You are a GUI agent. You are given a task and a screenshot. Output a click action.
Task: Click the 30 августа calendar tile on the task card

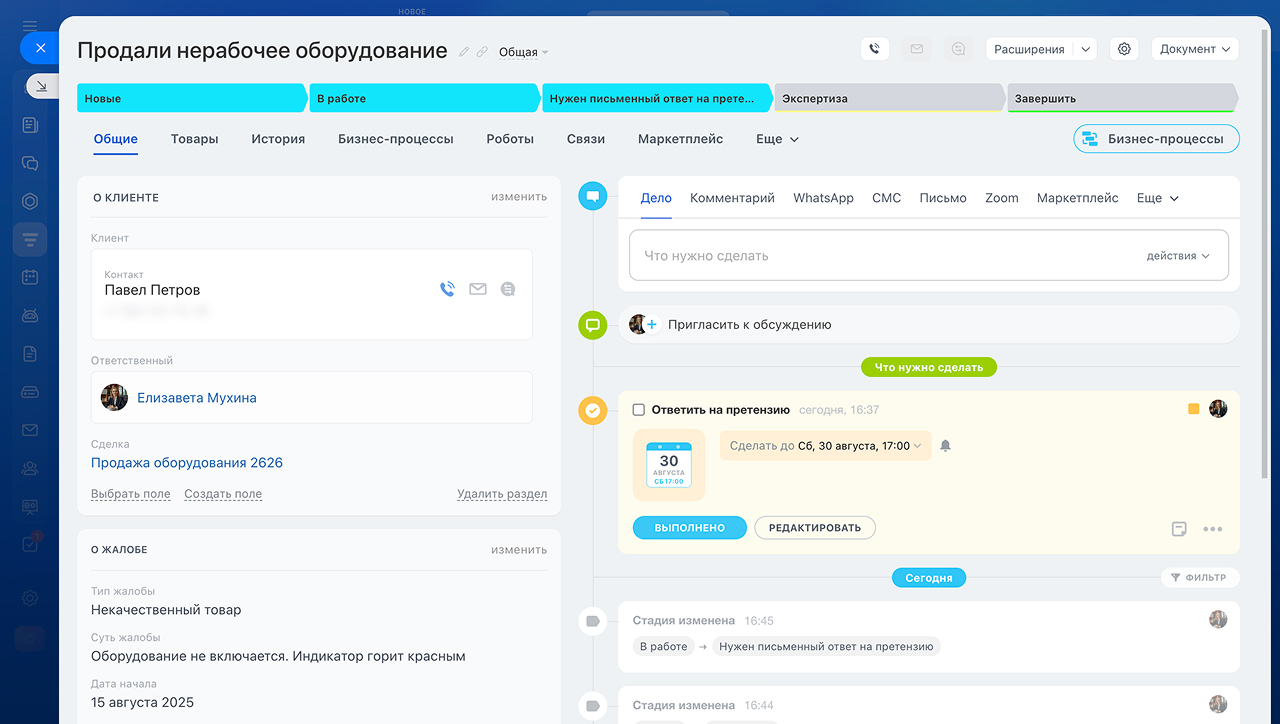(669, 465)
